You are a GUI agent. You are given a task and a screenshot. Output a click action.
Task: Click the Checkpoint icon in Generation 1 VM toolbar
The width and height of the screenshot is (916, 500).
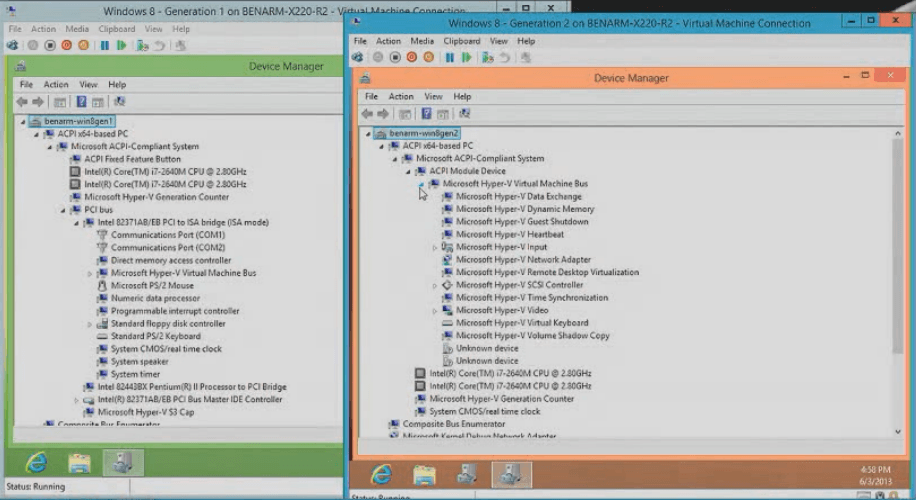click(x=142, y=45)
